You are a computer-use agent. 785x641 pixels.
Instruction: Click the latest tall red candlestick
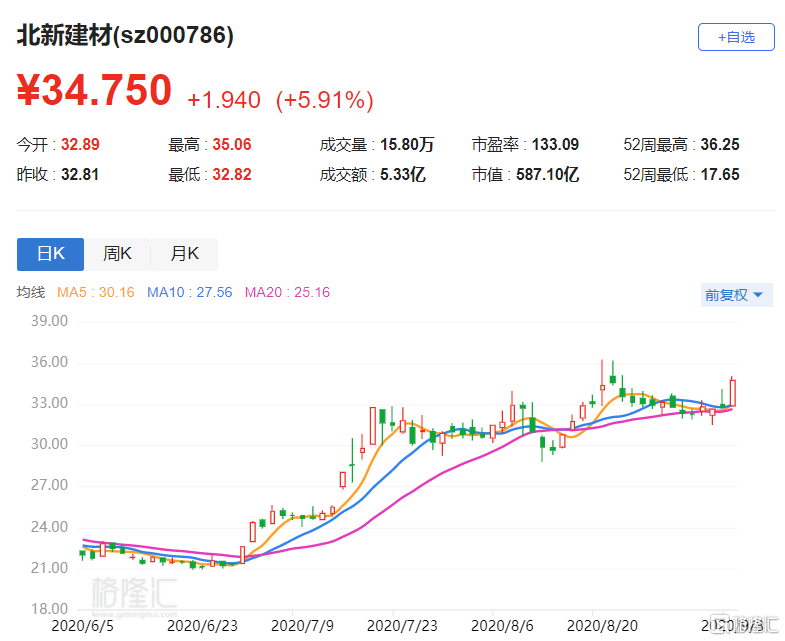click(733, 393)
